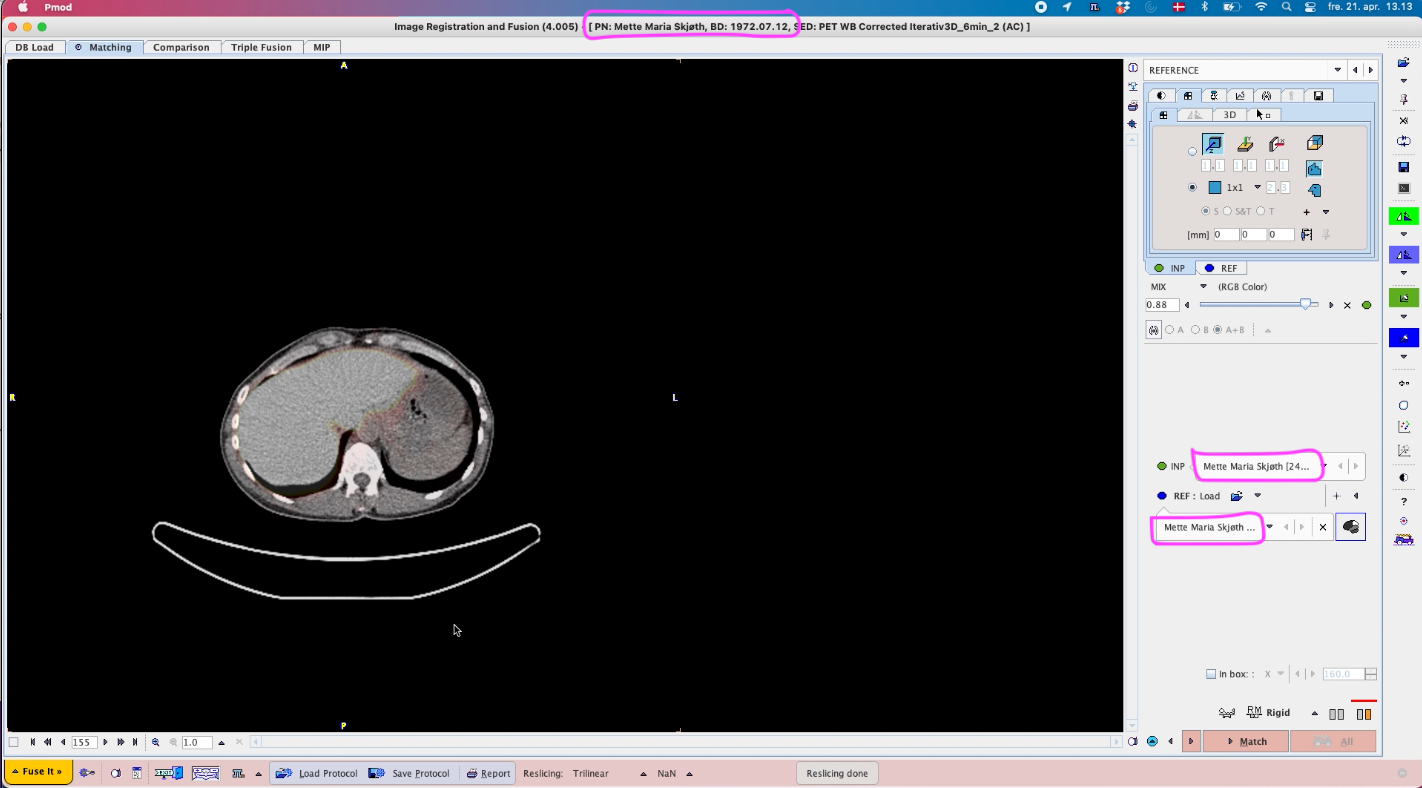The height and width of the screenshot is (788, 1422).
Task: Click the head profile orientation icon
Action: click(1314, 190)
